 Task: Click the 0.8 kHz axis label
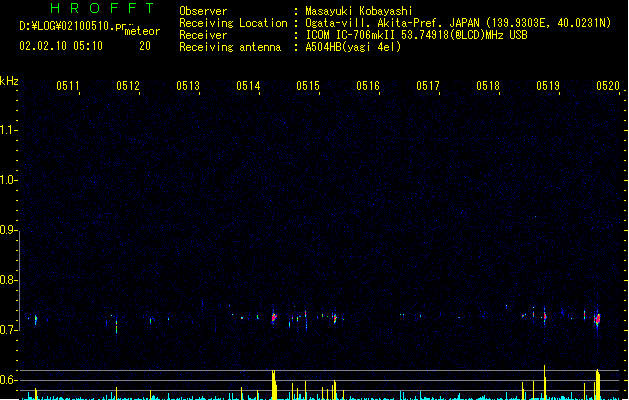[8, 280]
